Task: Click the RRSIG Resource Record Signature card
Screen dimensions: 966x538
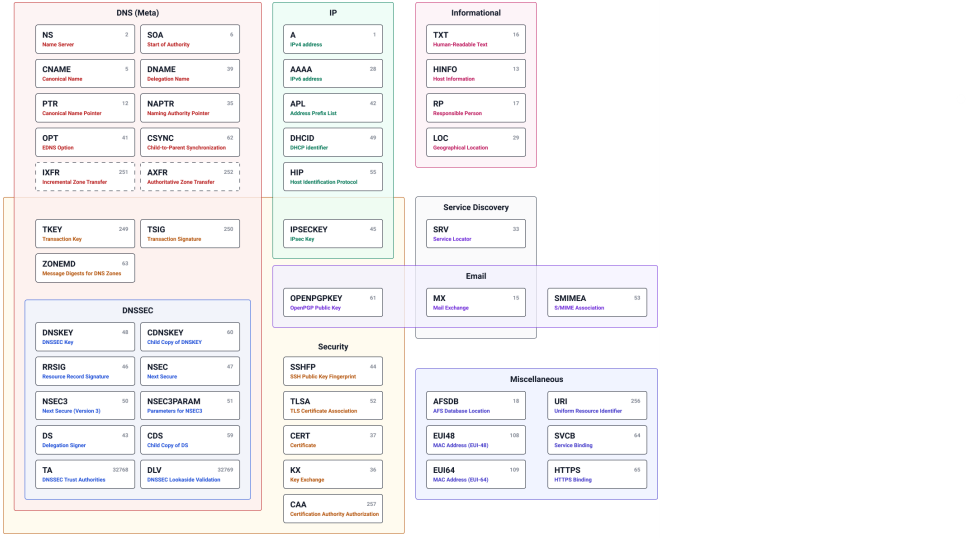Action: pos(85,371)
